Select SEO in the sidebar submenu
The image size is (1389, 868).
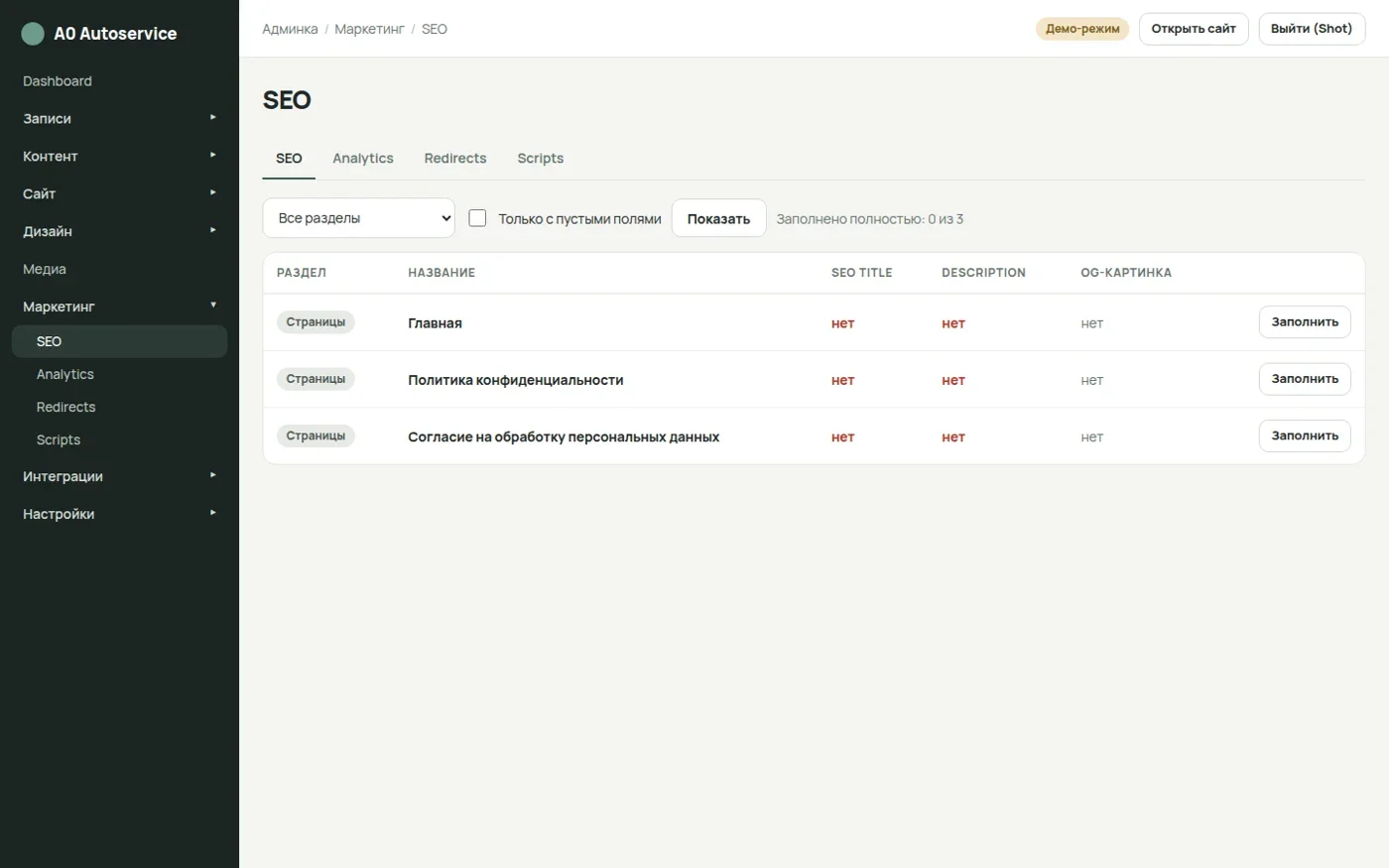click(x=119, y=341)
